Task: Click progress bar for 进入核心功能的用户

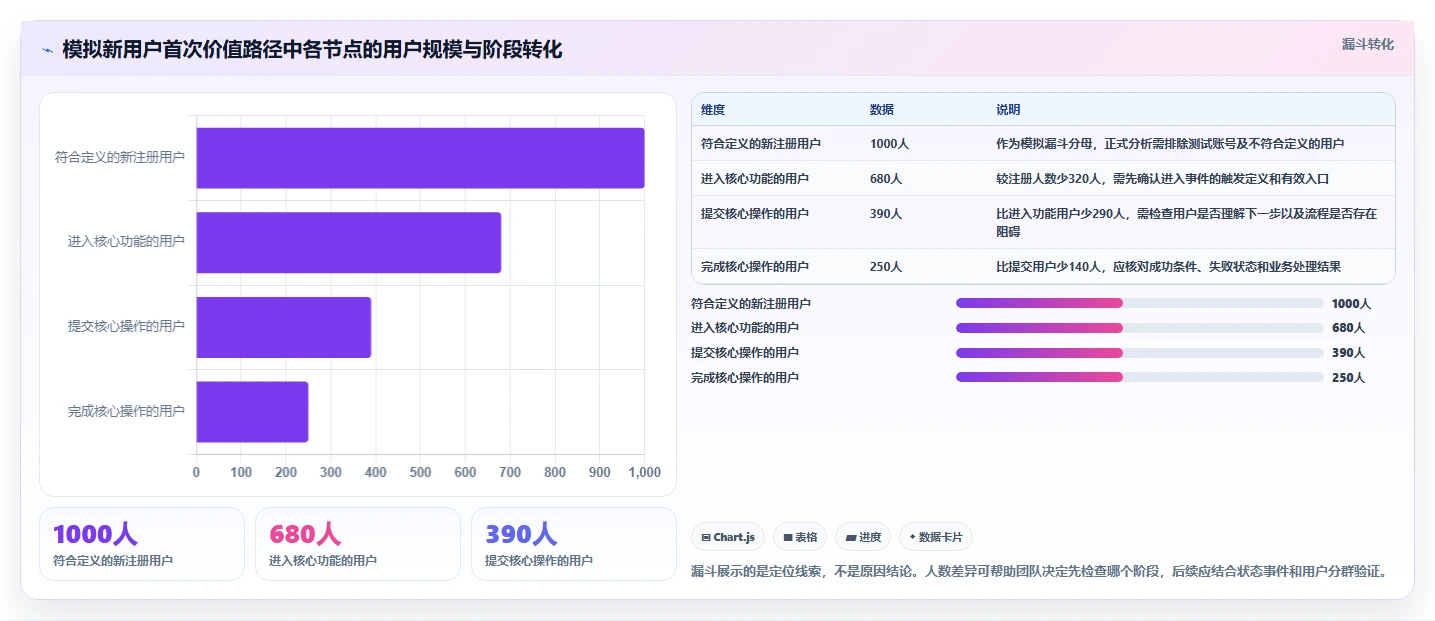Action: point(1140,328)
